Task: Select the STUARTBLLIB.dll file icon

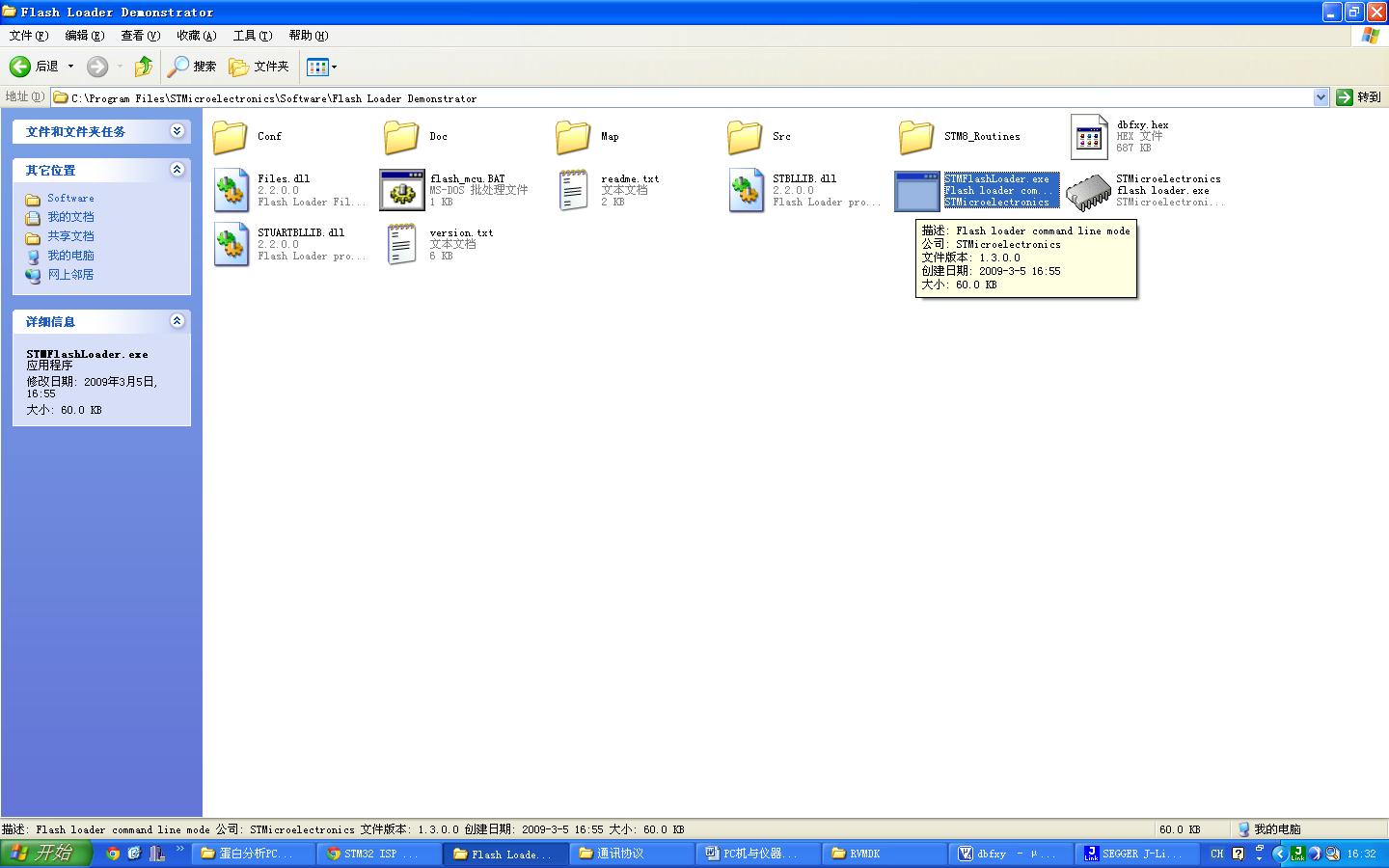Action: click(x=231, y=244)
